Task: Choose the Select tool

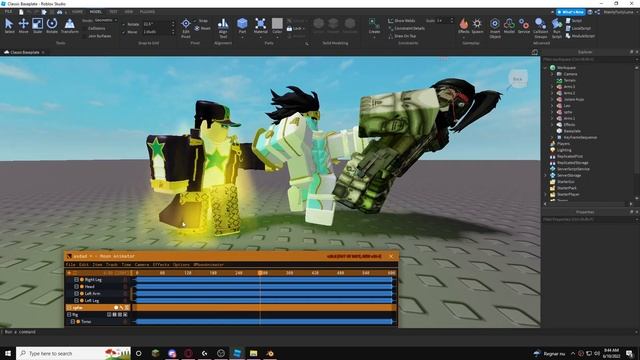Action: point(9,26)
